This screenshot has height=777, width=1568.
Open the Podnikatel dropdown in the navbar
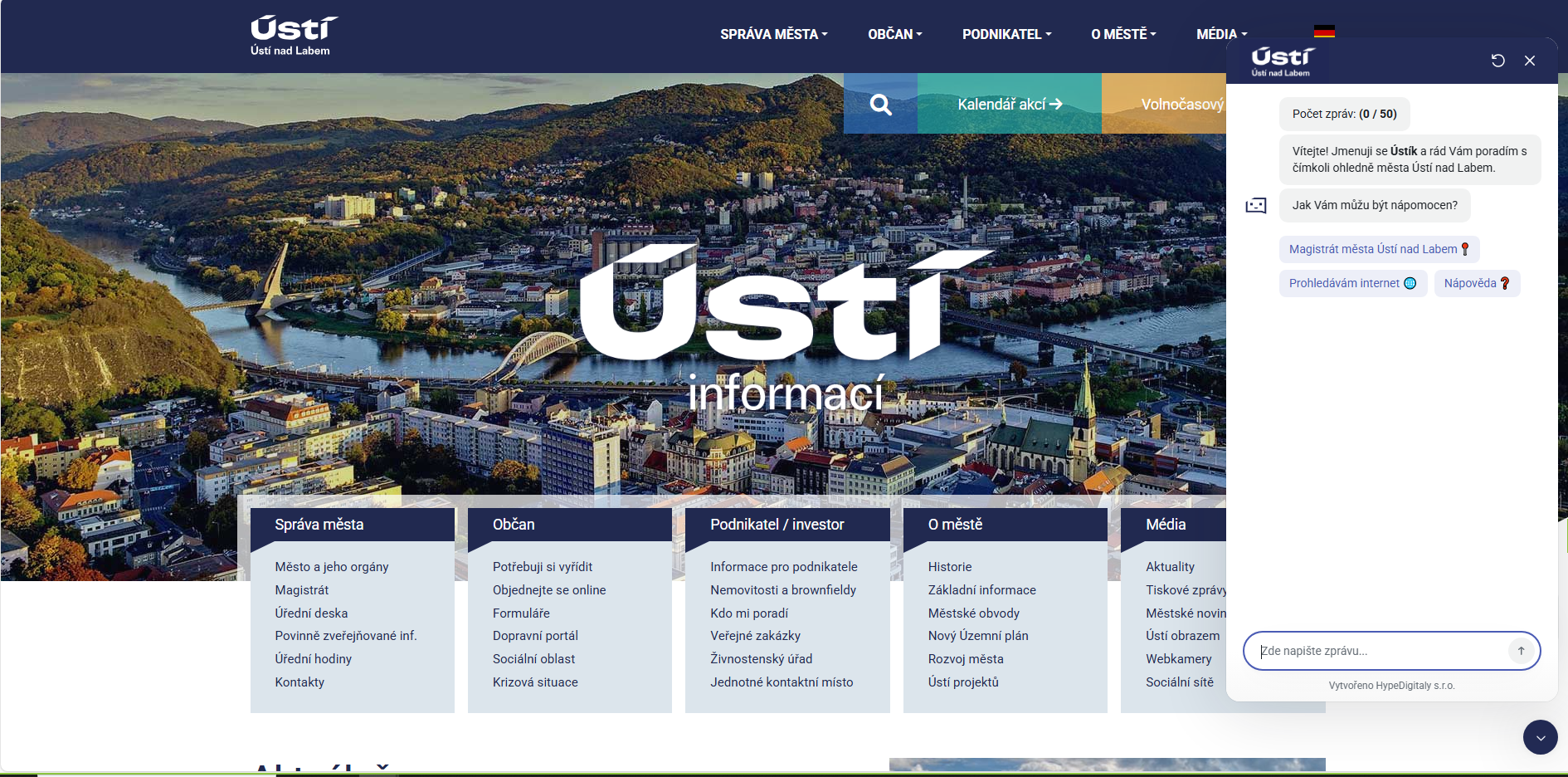click(x=1006, y=34)
